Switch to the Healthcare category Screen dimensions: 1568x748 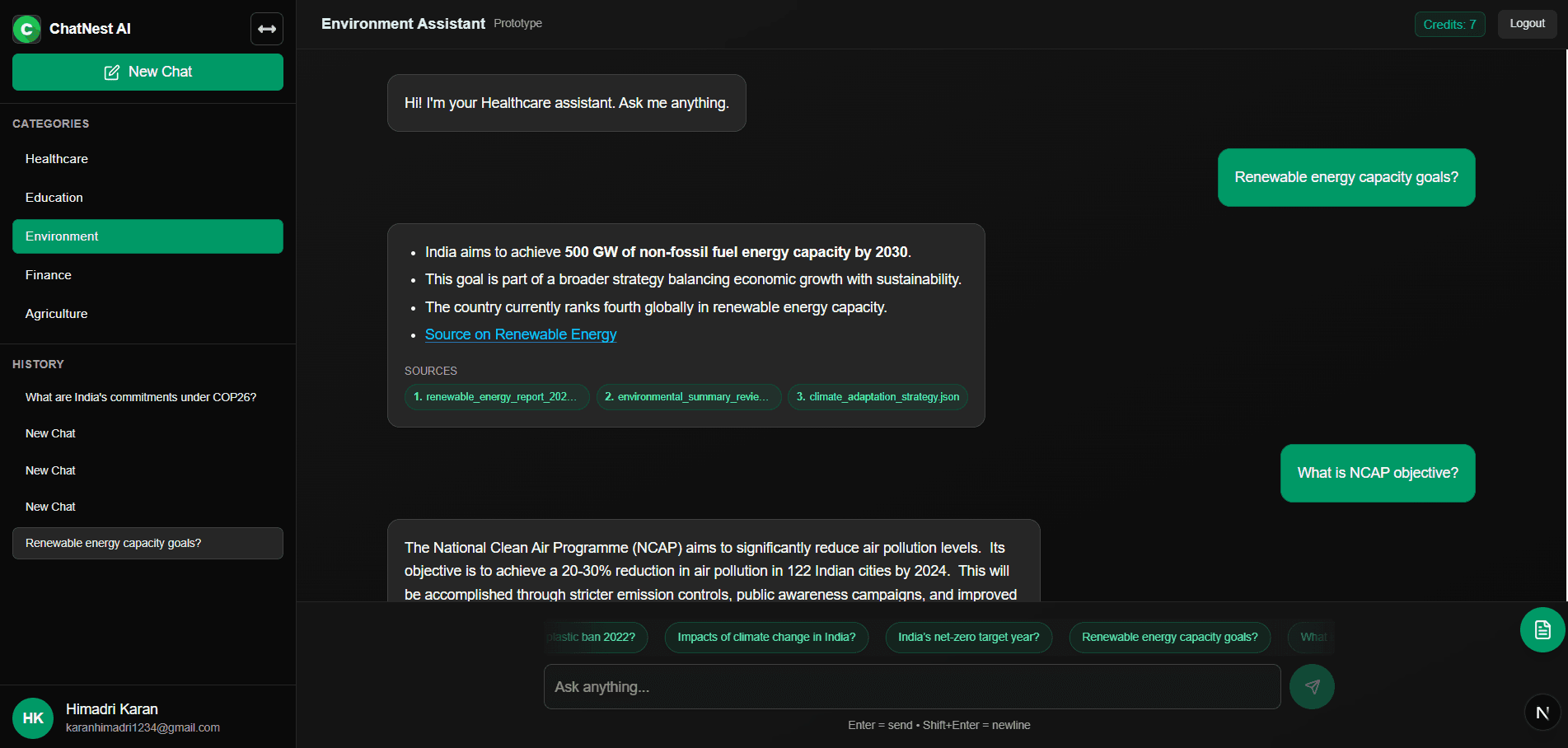56,159
